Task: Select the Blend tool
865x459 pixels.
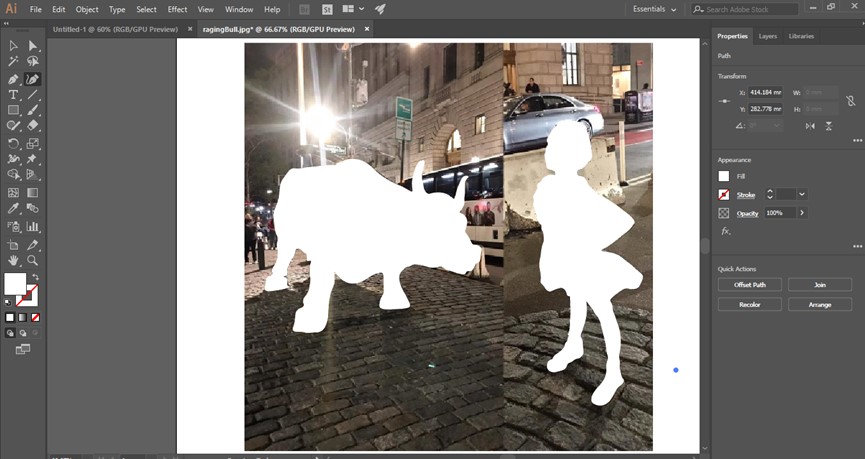Action: [33, 209]
